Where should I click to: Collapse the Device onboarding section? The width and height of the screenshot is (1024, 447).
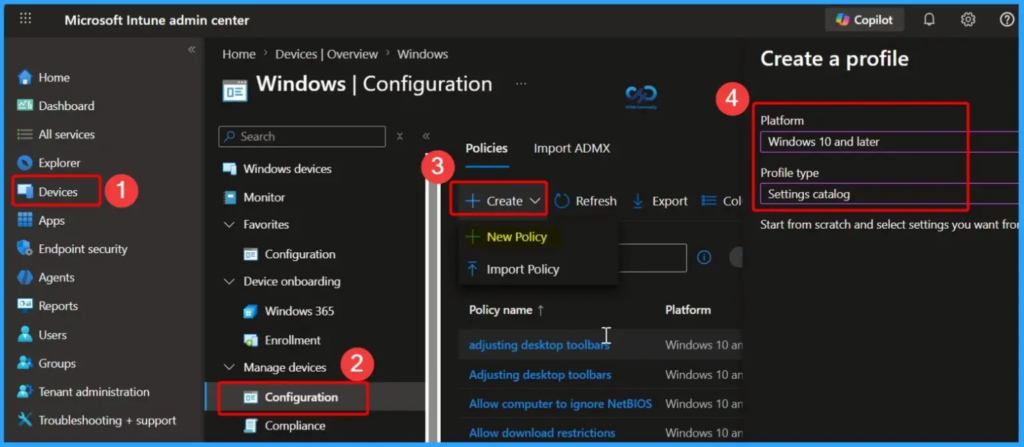pyautogui.click(x=229, y=282)
